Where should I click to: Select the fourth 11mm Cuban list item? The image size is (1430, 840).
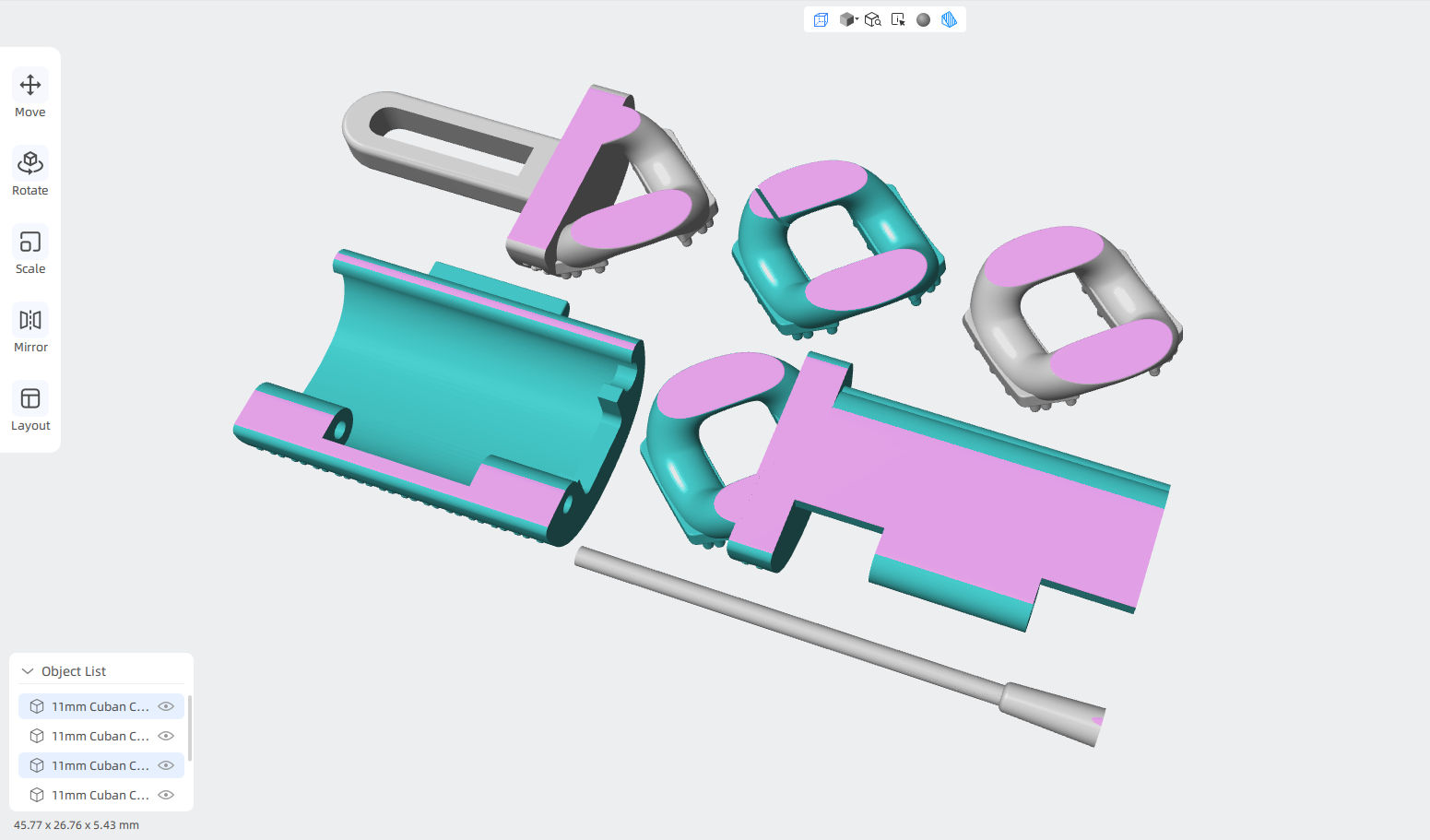tap(101, 795)
